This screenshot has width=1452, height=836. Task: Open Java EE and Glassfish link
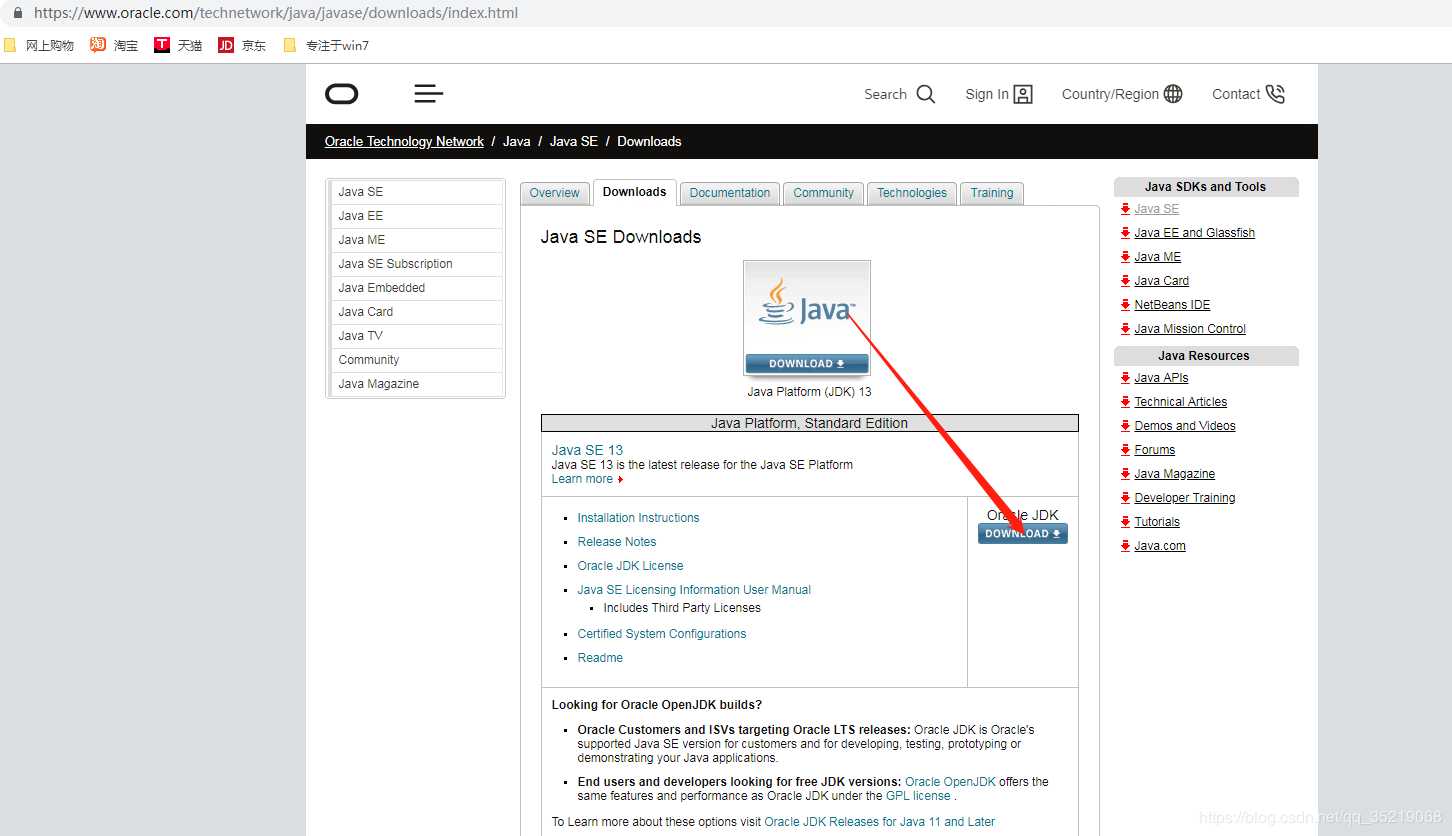point(1194,233)
